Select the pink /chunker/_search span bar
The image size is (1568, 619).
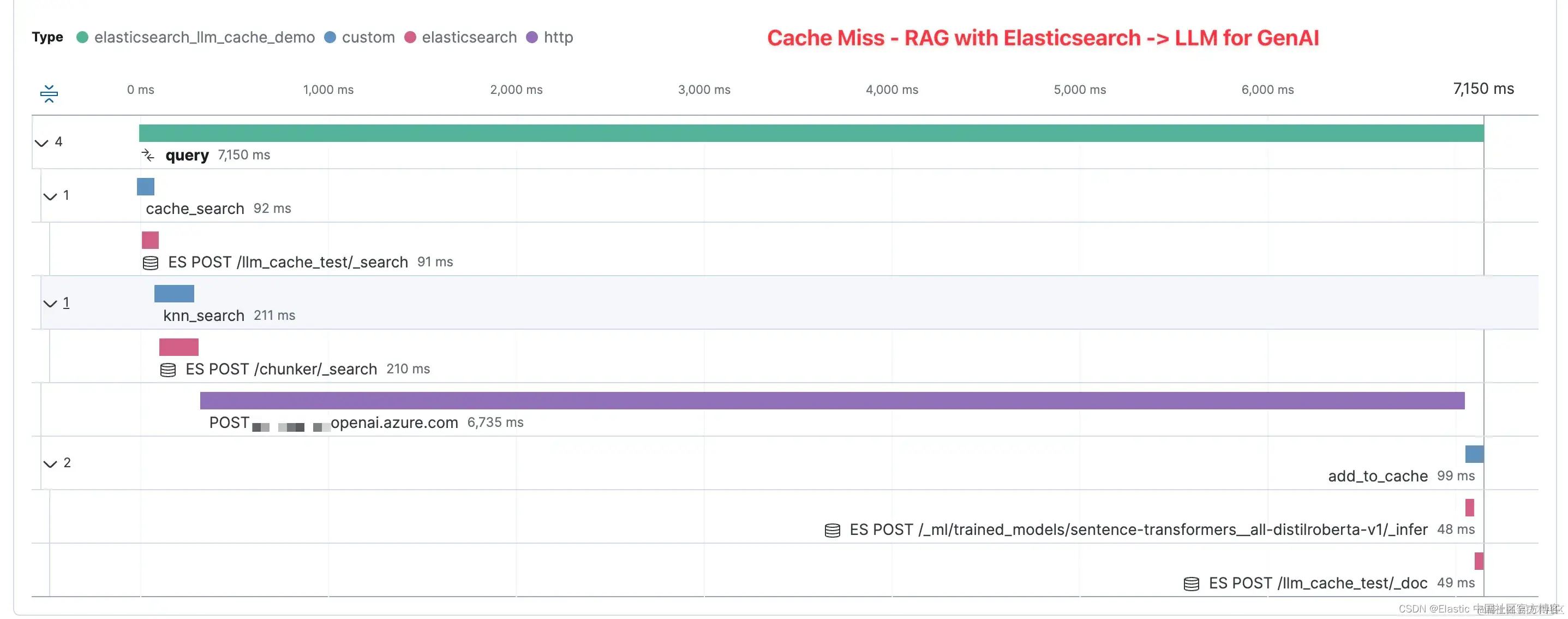pyautogui.click(x=178, y=347)
